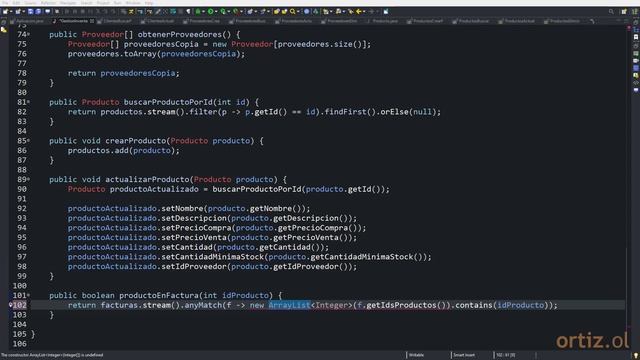
Task: Open the Coverage dropdown arrow
Action: (x=229, y=11)
